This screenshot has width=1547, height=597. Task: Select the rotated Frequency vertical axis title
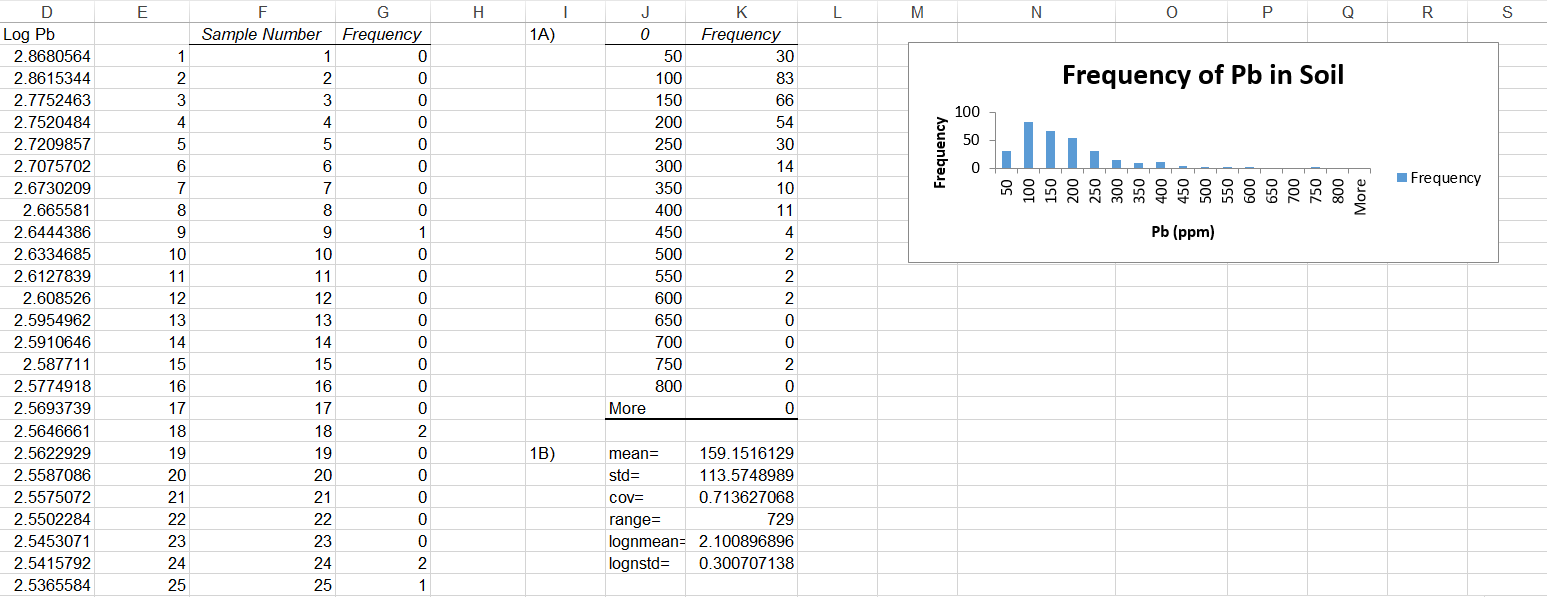click(x=940, y=153)
